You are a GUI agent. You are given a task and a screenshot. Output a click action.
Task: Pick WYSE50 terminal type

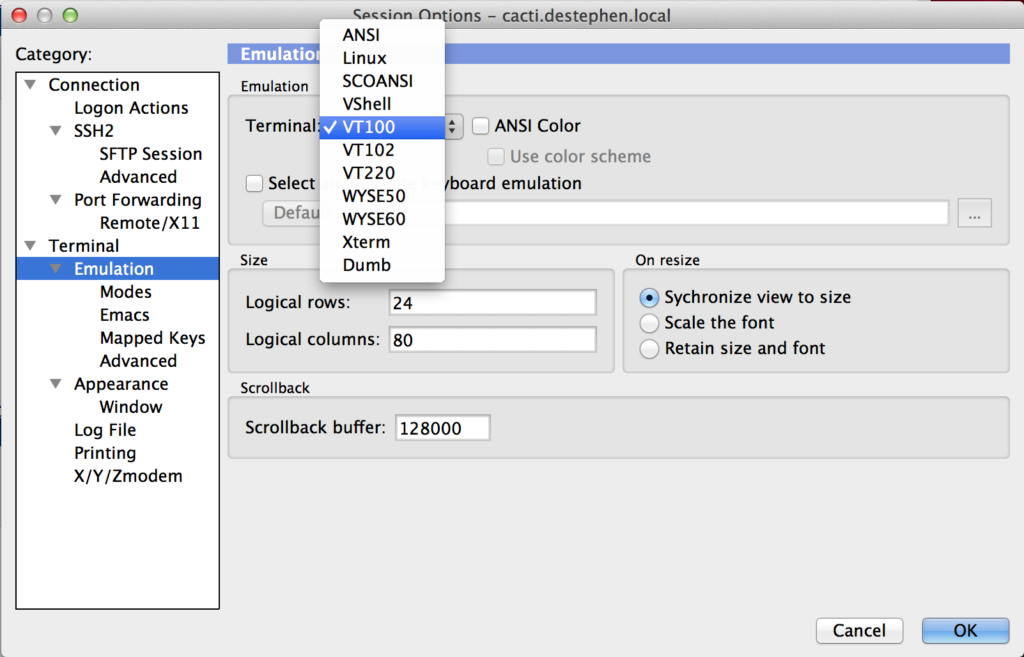[382, 196]
